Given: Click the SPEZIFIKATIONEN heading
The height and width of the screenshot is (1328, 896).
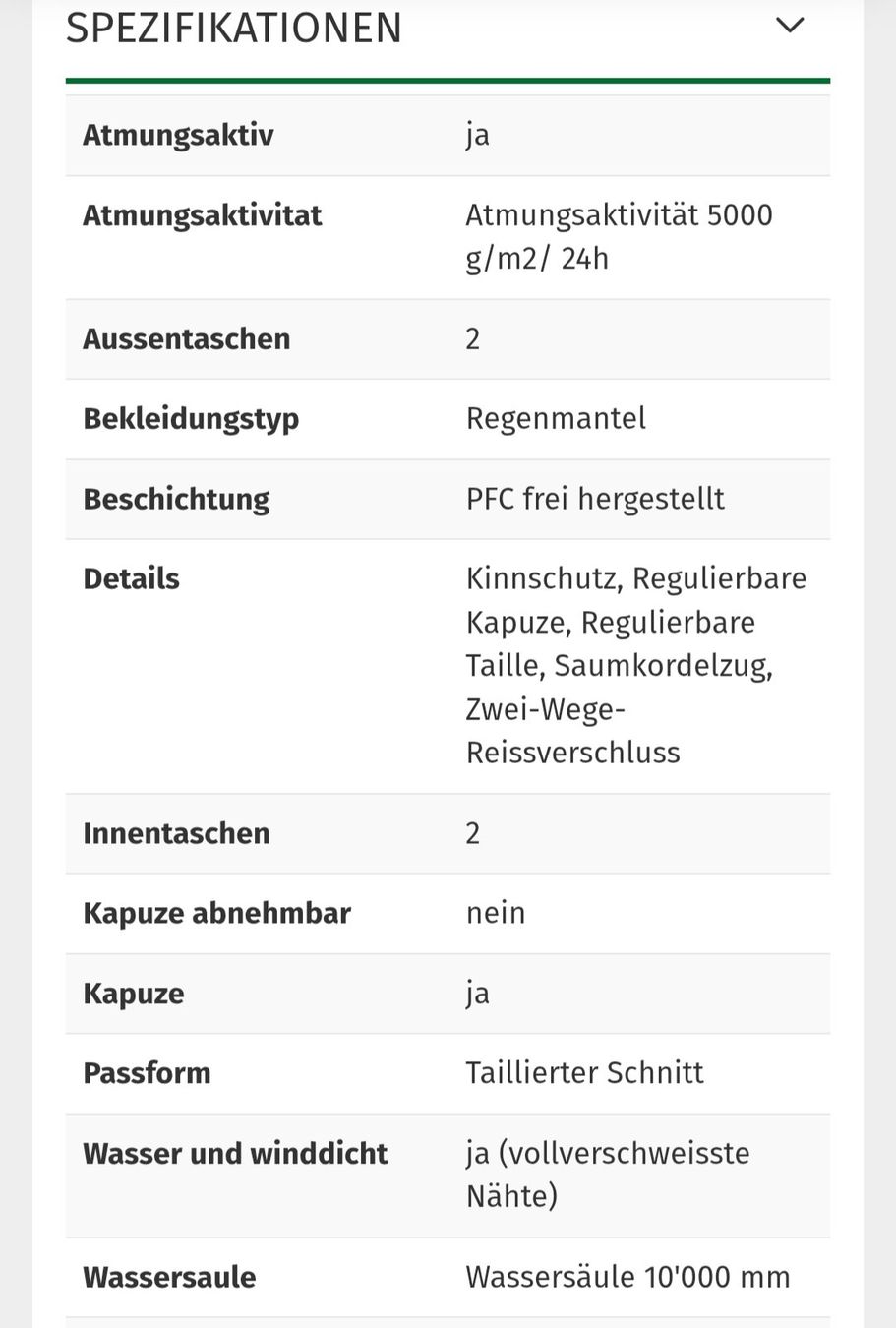Looking at the screenshot, I should point(234,28).
